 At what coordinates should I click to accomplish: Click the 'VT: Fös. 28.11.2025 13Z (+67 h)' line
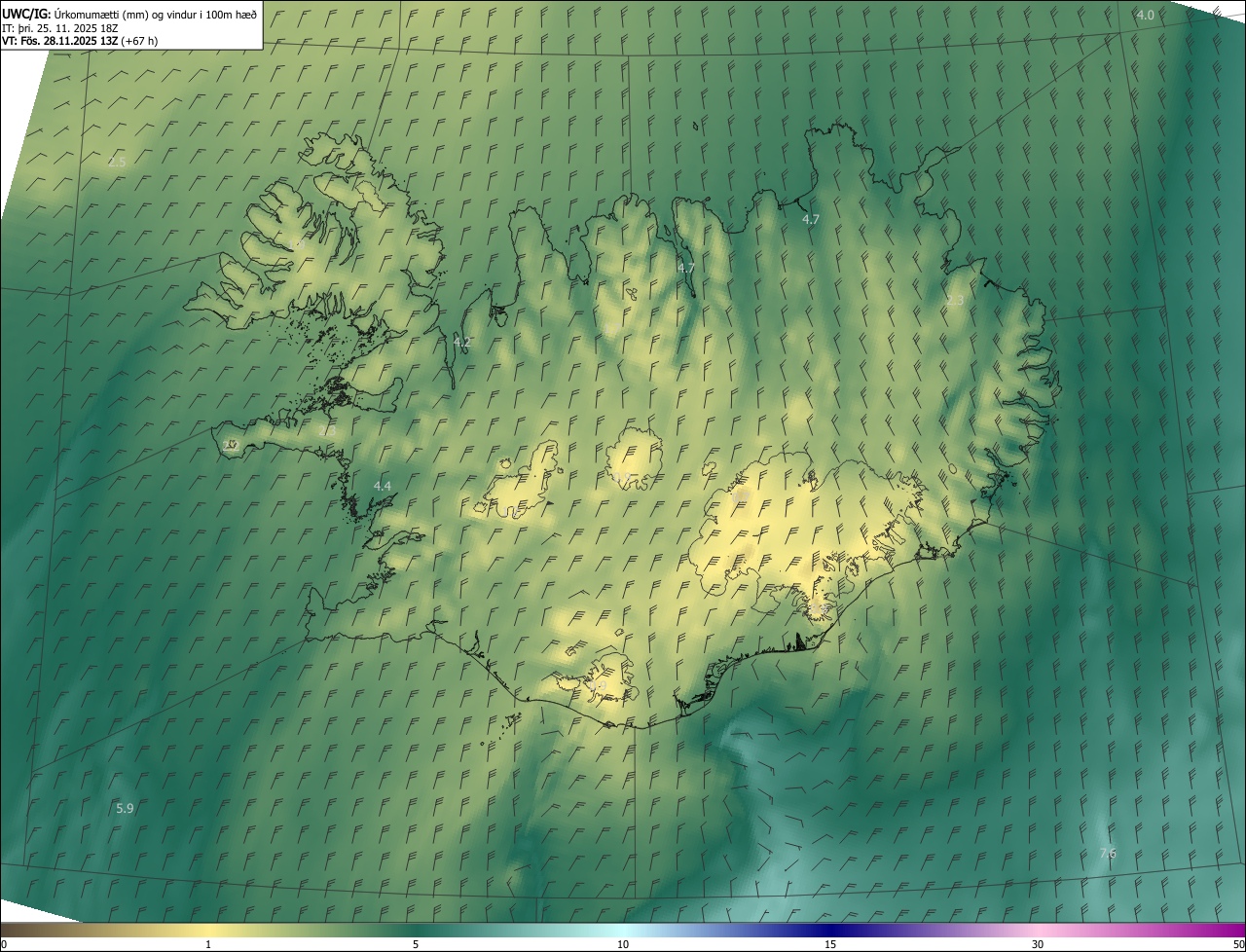click(x=80, y=41)
